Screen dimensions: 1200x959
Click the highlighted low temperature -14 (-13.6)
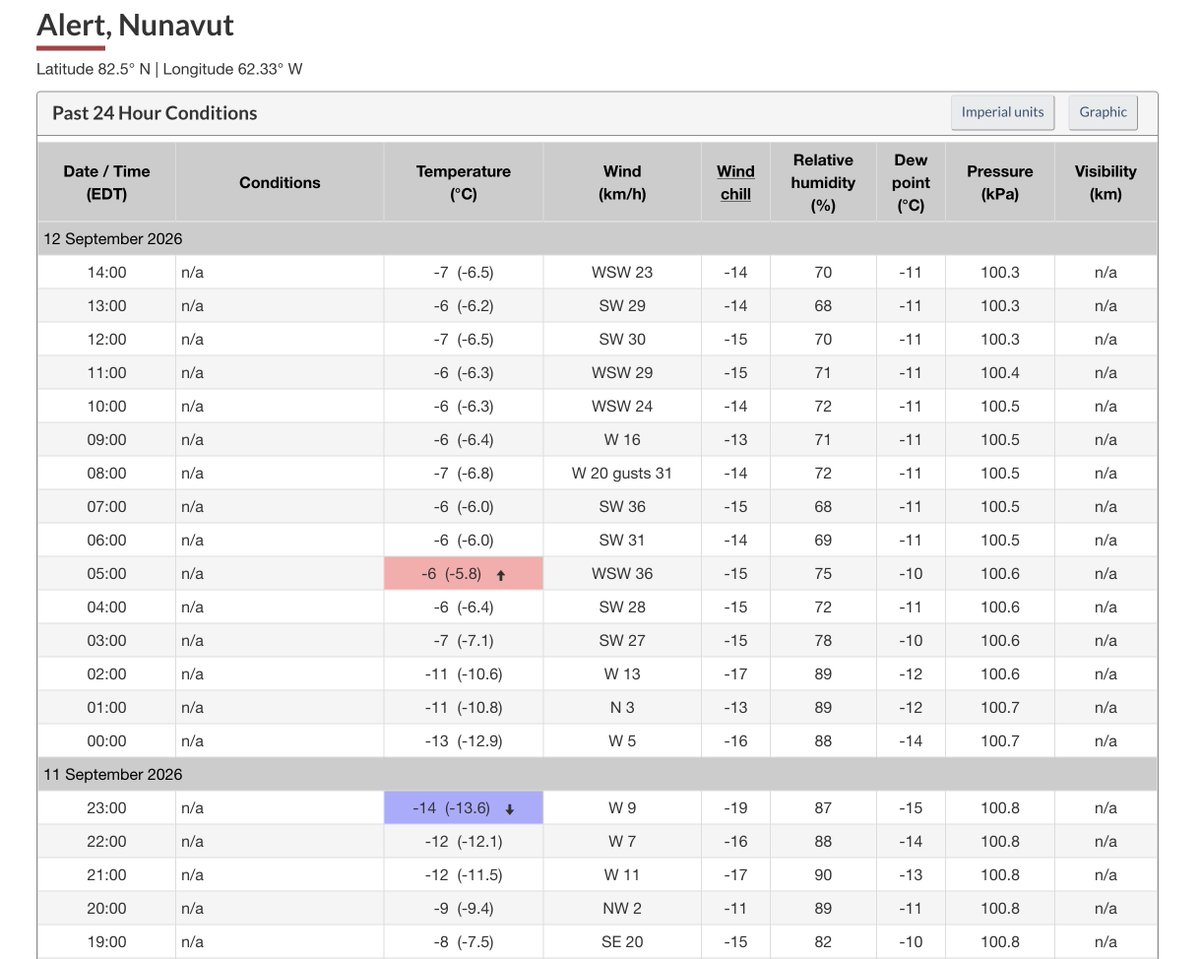point(464,808)
